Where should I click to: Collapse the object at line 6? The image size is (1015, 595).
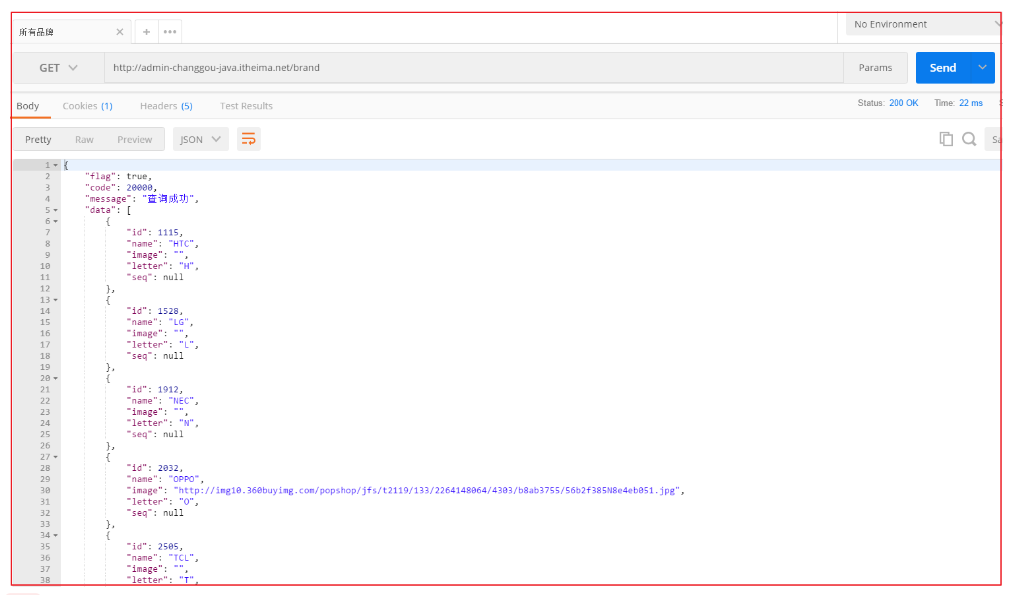tap(56, 221)
